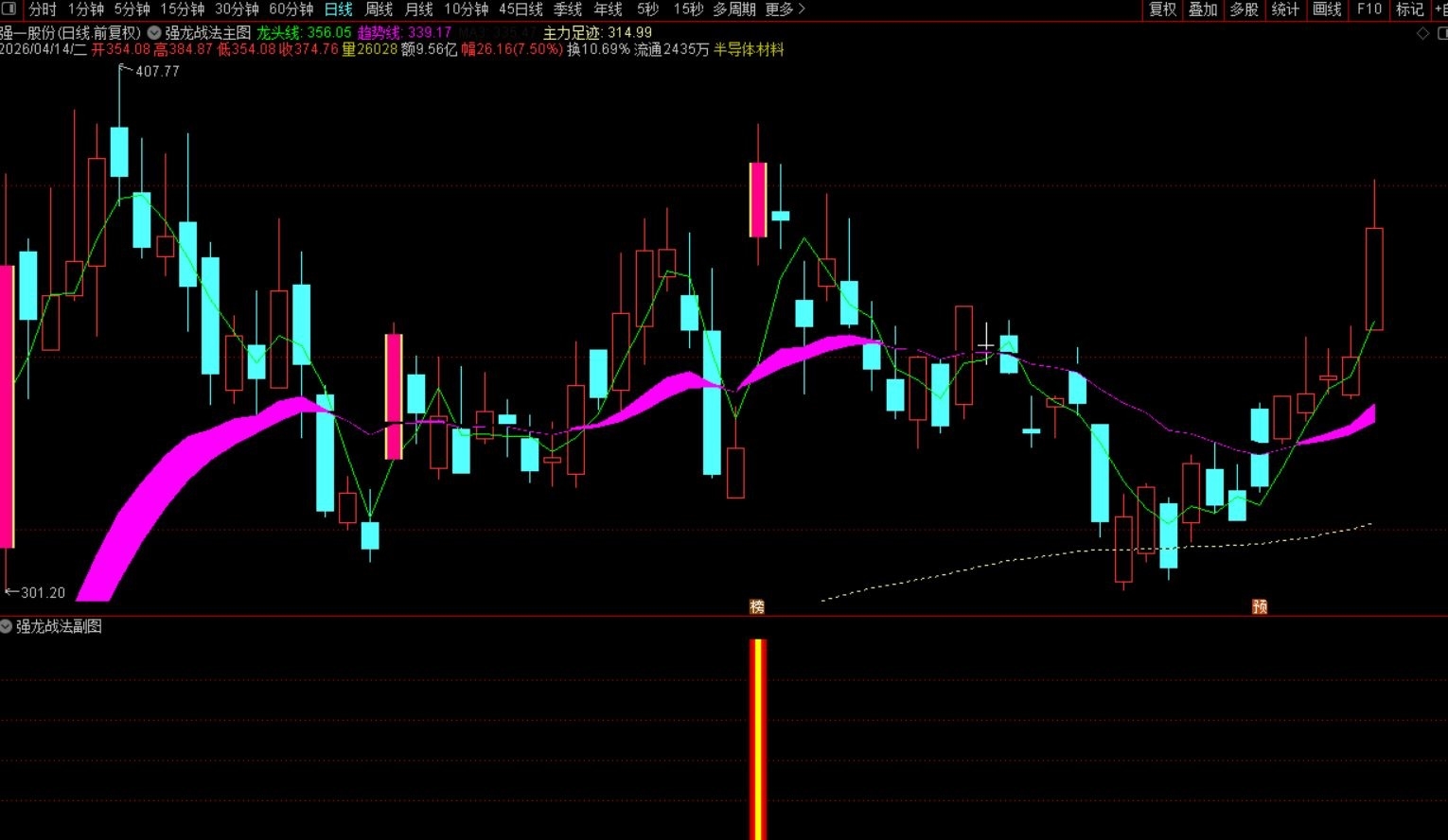
Task: Switch to the 分时 intraday tab
Action: [x=43, y=9]
